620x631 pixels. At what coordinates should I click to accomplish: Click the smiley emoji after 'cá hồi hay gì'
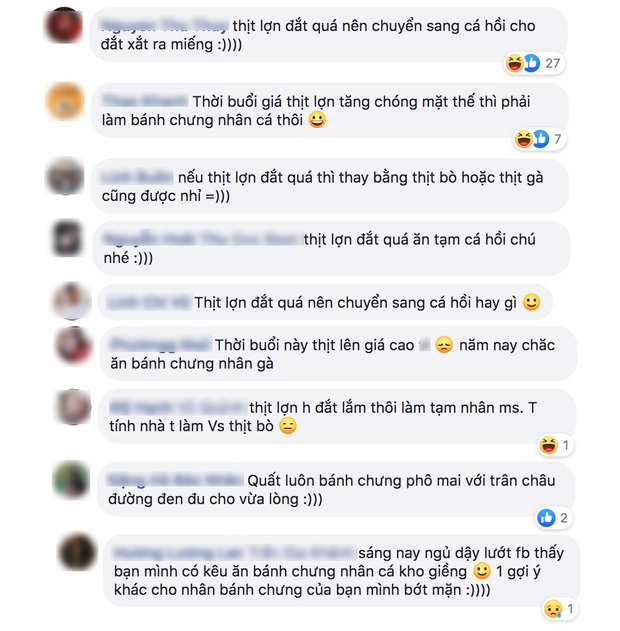point(531,302)
